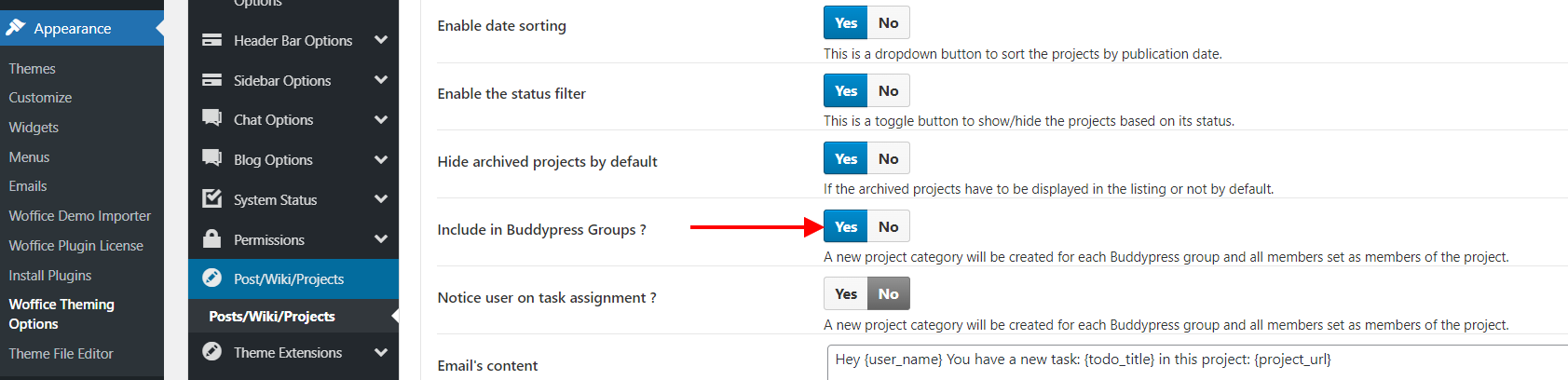Set Hide archived projects by default to No
1568x380 pixels.
[888, 158]
